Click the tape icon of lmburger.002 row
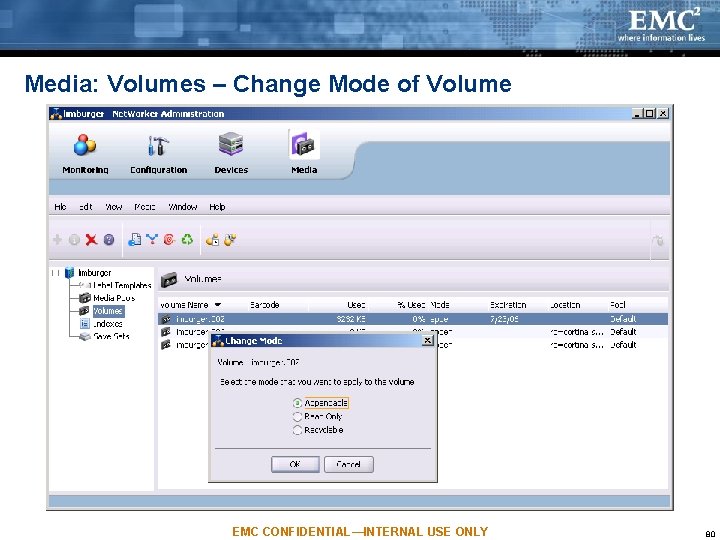Screen dimensions: 720x540 (166, 319)
